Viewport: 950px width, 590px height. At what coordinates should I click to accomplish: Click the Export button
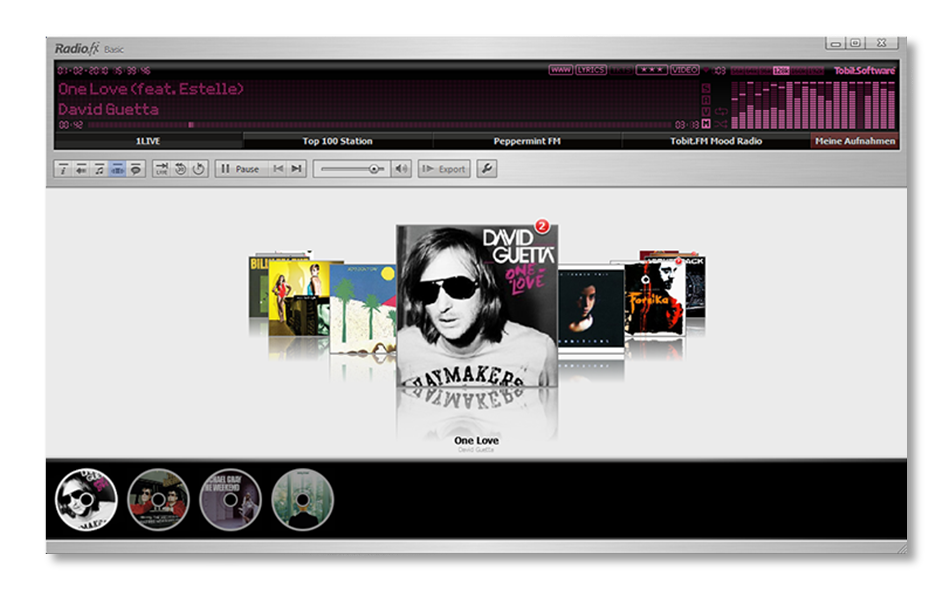(444, 169)
